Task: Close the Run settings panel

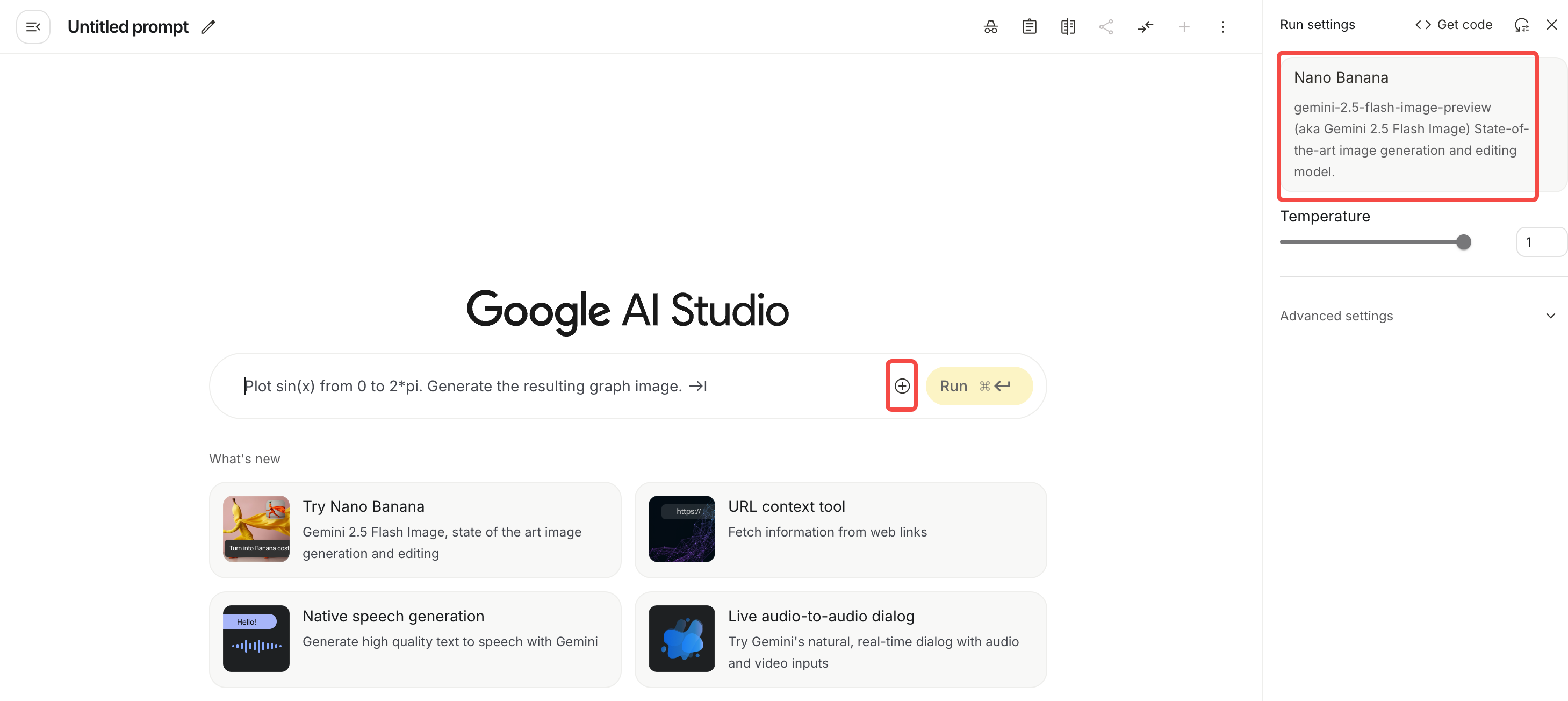Action: click(x=1551, y=25)
